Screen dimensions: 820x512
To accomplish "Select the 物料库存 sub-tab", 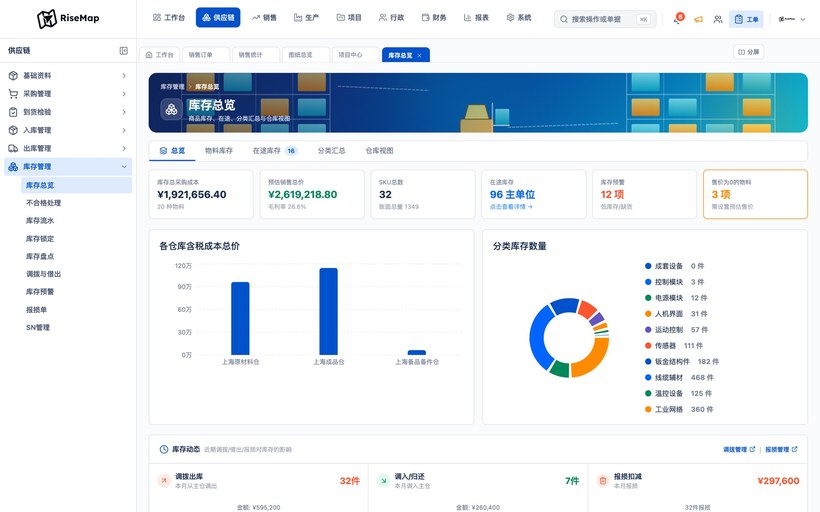I will (x=219, y=151).
